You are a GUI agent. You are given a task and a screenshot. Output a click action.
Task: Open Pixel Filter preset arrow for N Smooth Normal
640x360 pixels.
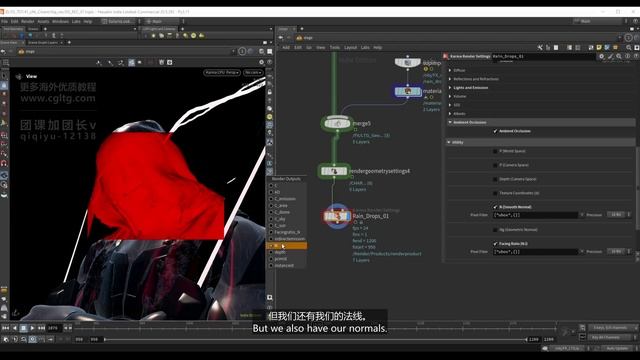(582, 215)
